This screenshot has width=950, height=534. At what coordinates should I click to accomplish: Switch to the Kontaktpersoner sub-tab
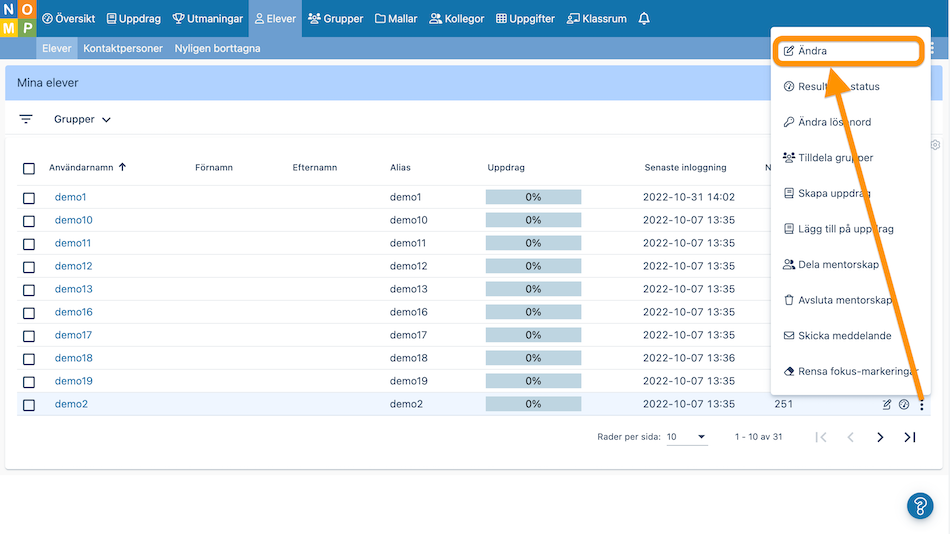[123, 48]
